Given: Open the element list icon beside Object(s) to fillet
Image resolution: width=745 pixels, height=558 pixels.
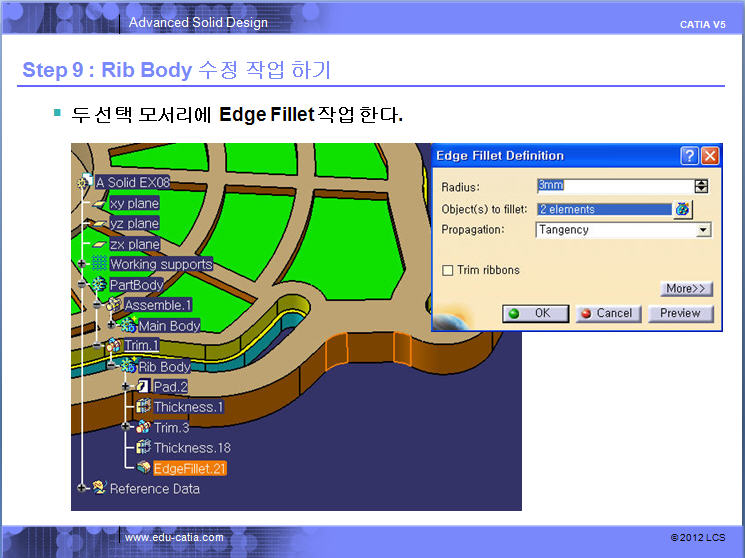Looking at the screenshot, I should (683, 209).
